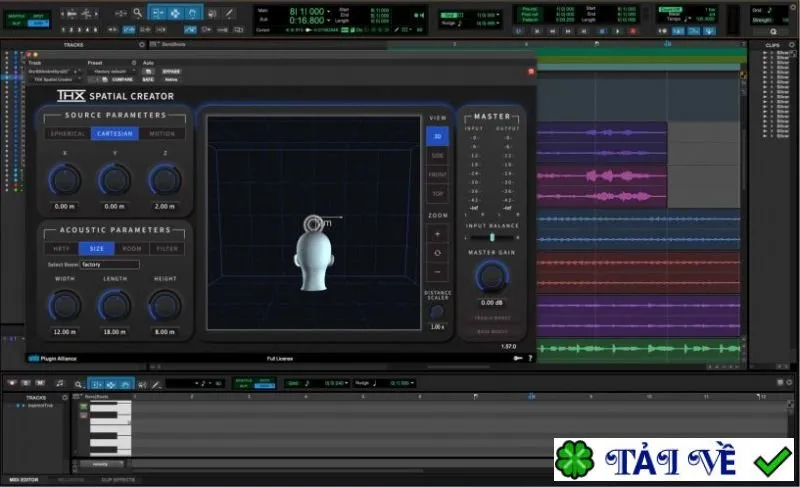800x487 pixels.
Task: Open the Clip Effects tab at bottom
Action: click(118, 480)
